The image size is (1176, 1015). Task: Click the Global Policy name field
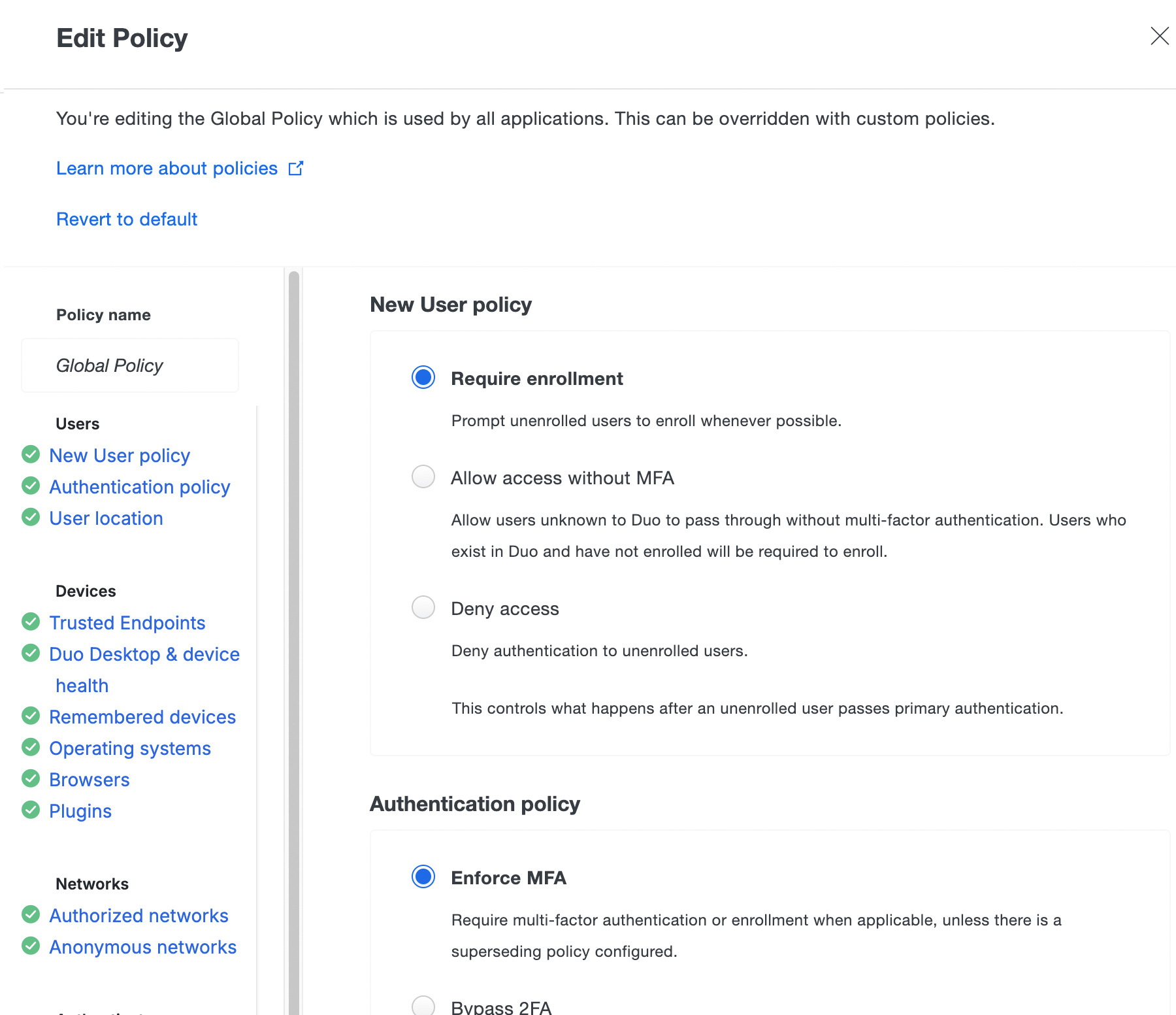click(129, 365)
